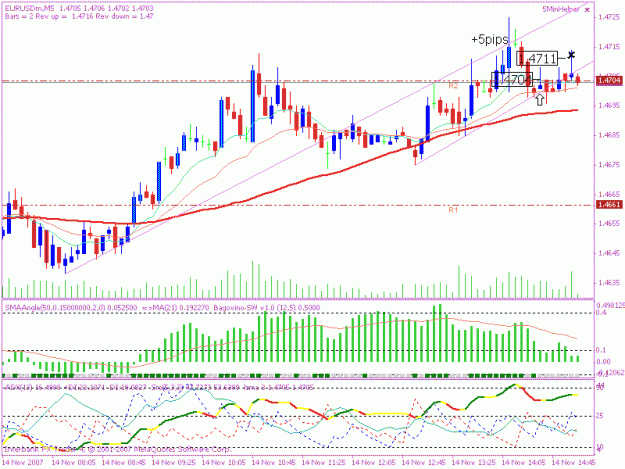Click the '14 Nov 08:45' time label

(124, 463)
